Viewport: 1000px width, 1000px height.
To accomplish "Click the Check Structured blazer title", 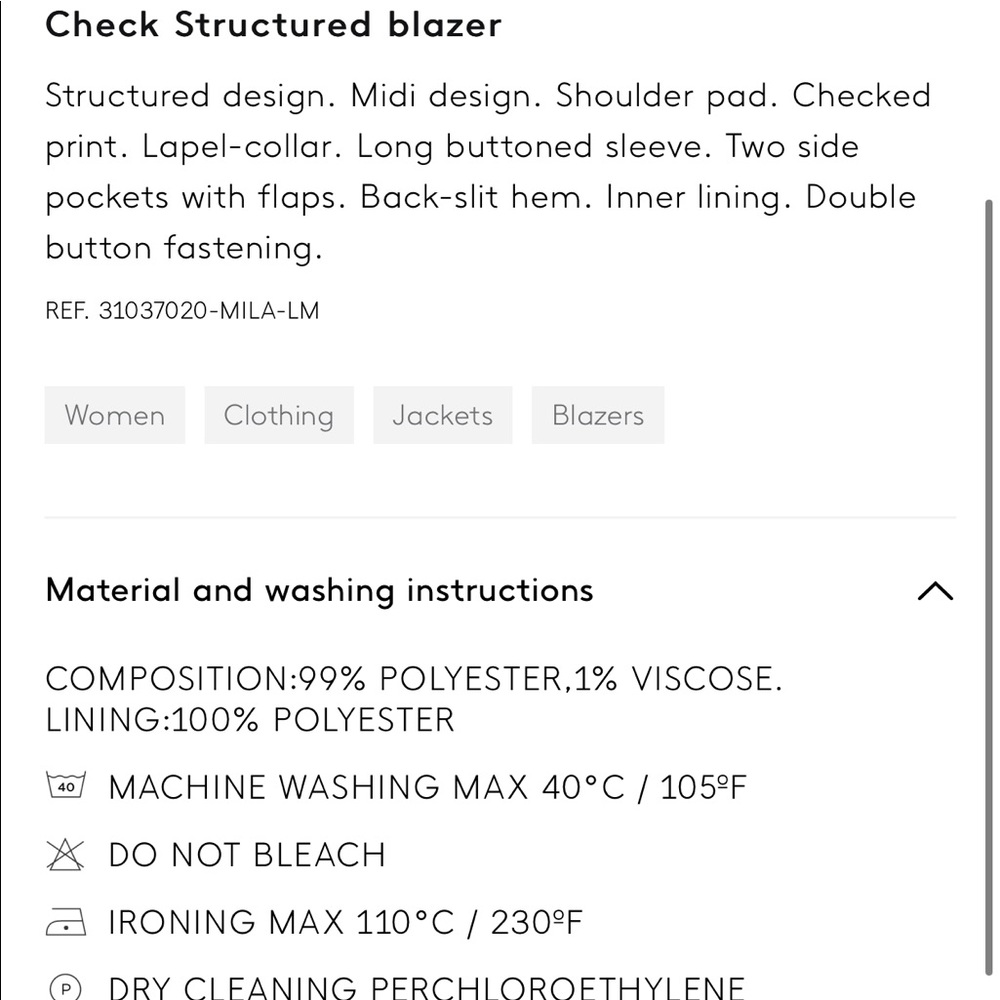I will point(272,25).
